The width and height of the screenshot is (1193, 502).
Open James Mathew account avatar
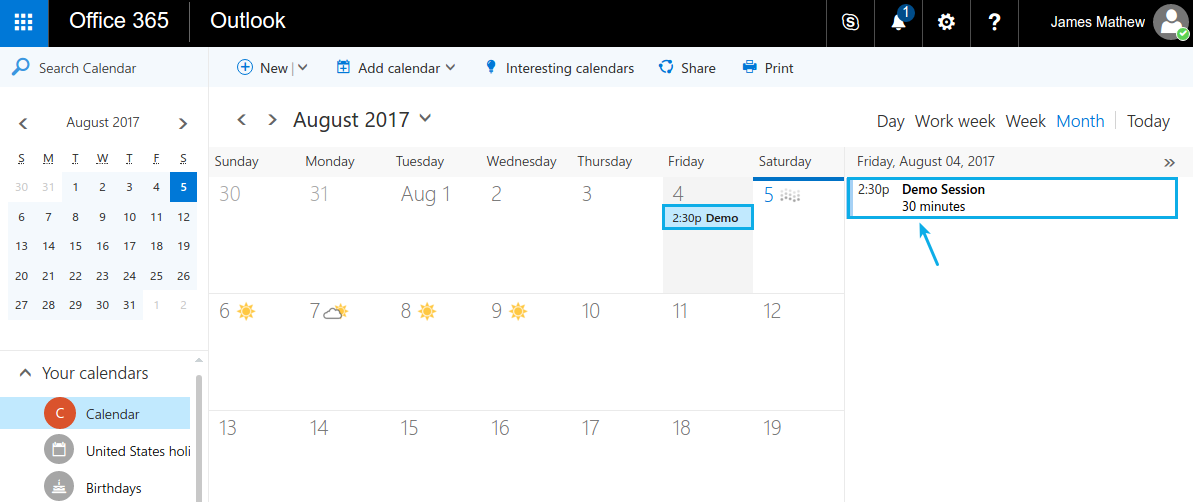coord(1169,23)
